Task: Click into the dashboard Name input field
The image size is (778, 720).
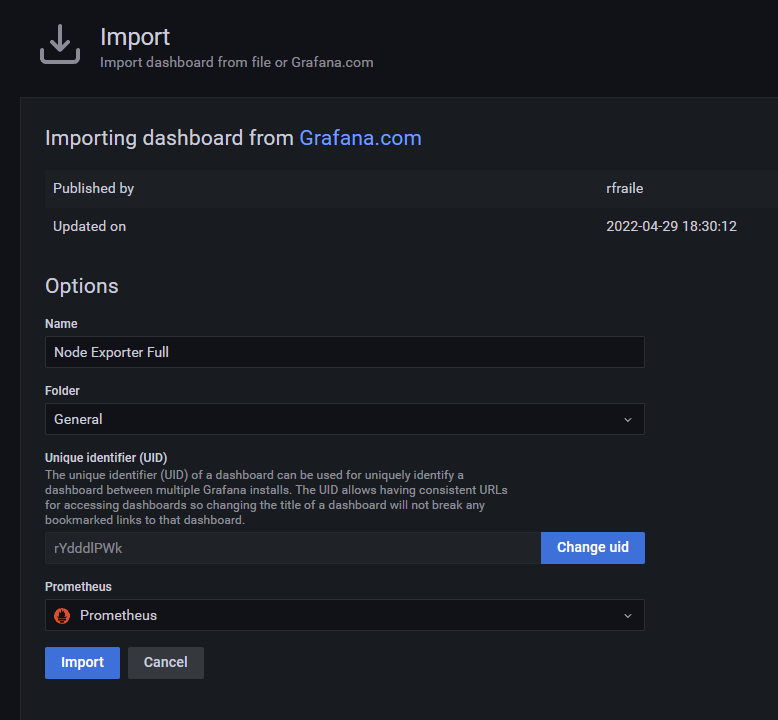Action: point(345,352)
